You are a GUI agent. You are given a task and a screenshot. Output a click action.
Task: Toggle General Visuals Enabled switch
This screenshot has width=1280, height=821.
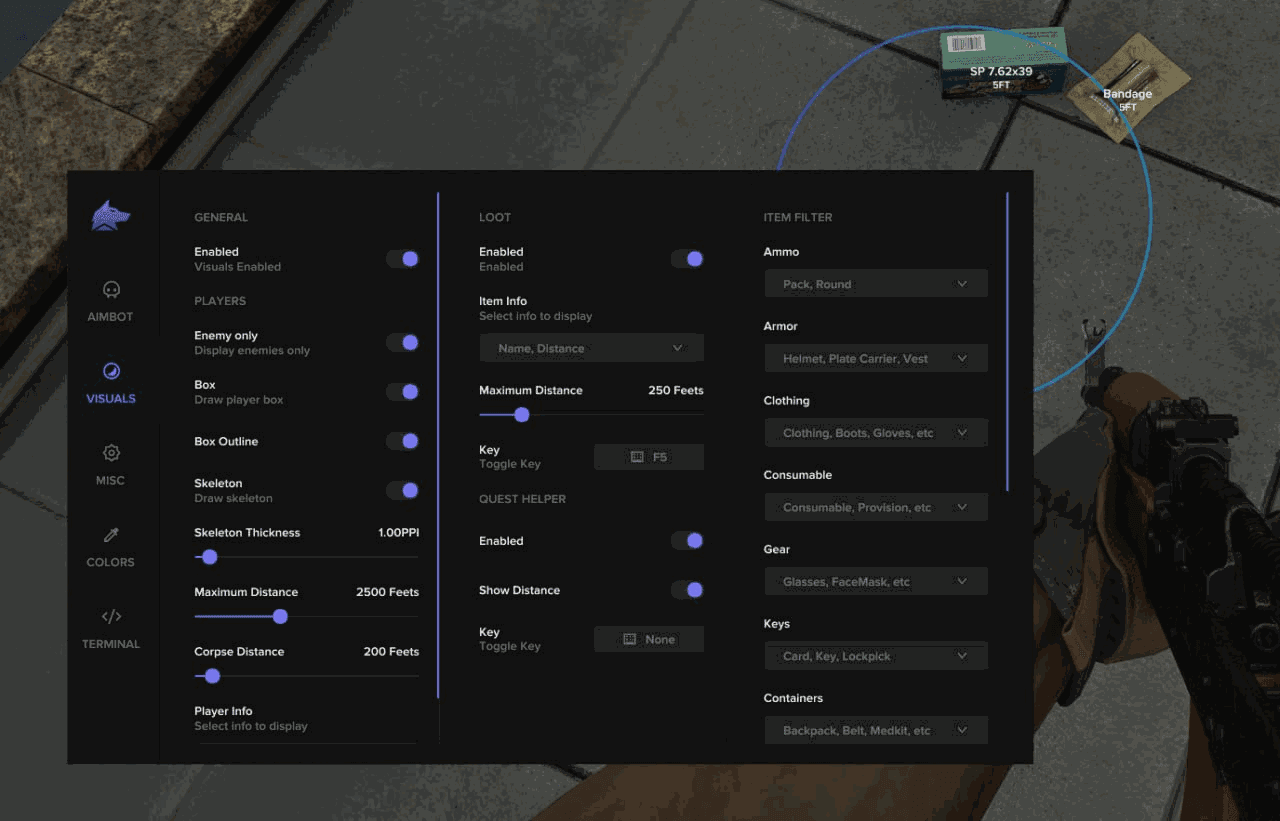point(403,259)
